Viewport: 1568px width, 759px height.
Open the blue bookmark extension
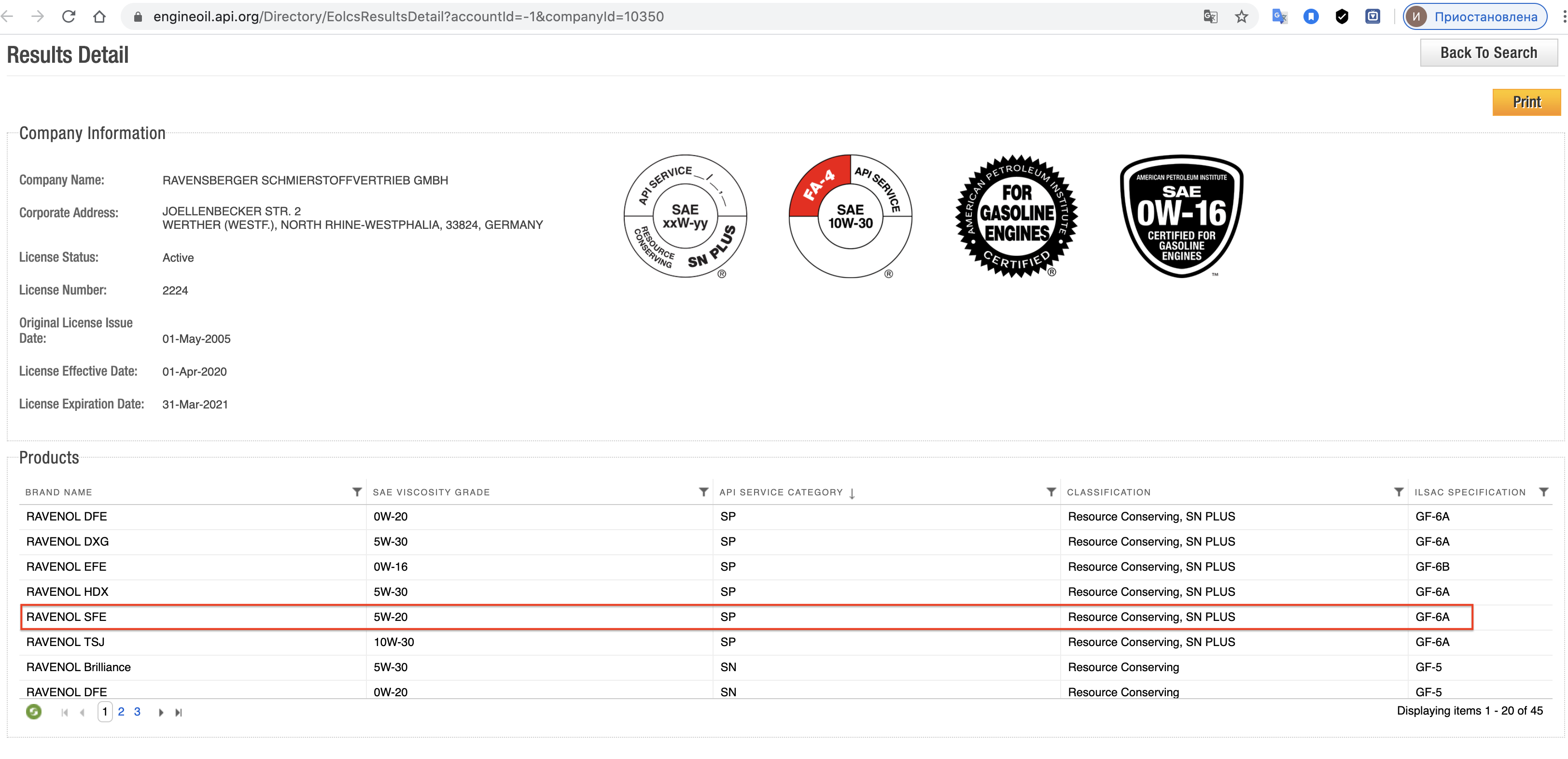pyautogui.click(x=1311, y=16)
